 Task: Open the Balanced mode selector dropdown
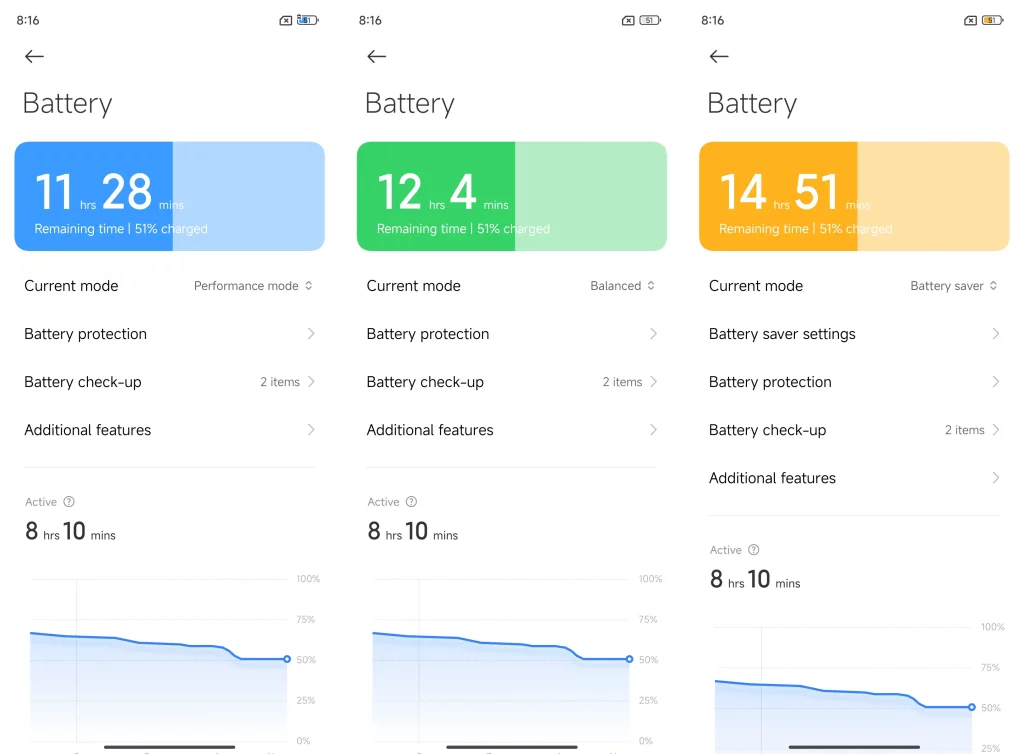click(622, 286)
